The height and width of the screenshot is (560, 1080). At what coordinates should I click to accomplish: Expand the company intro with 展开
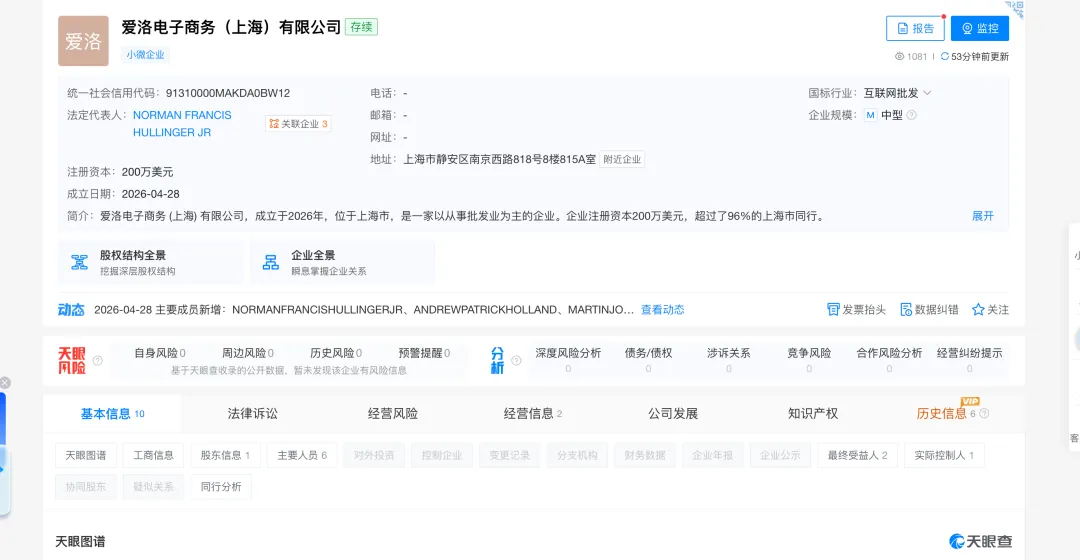click(x=982, y=216)
